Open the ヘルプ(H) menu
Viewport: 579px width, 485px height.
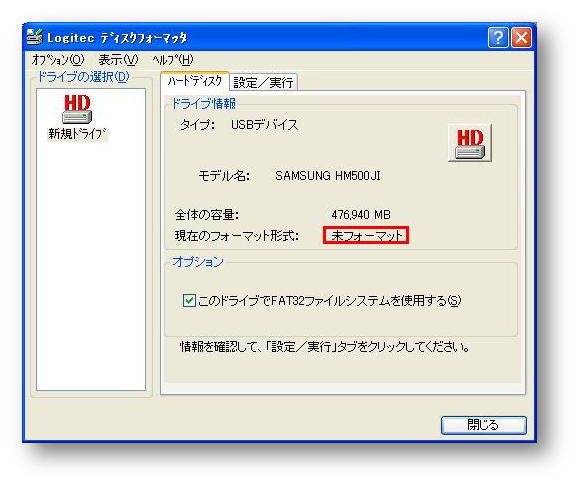tap(173, 59)
